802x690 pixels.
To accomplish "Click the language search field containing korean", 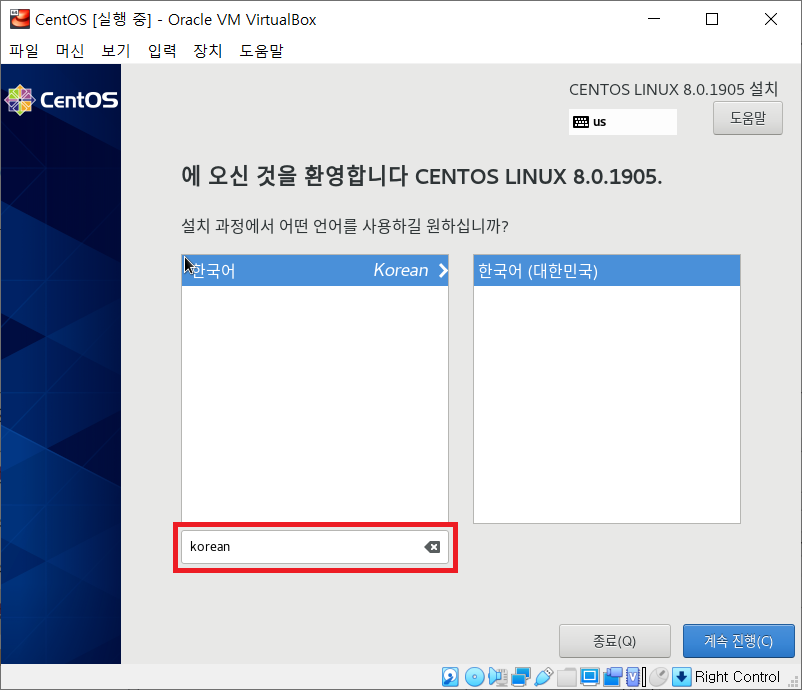I will pos(315,547).
